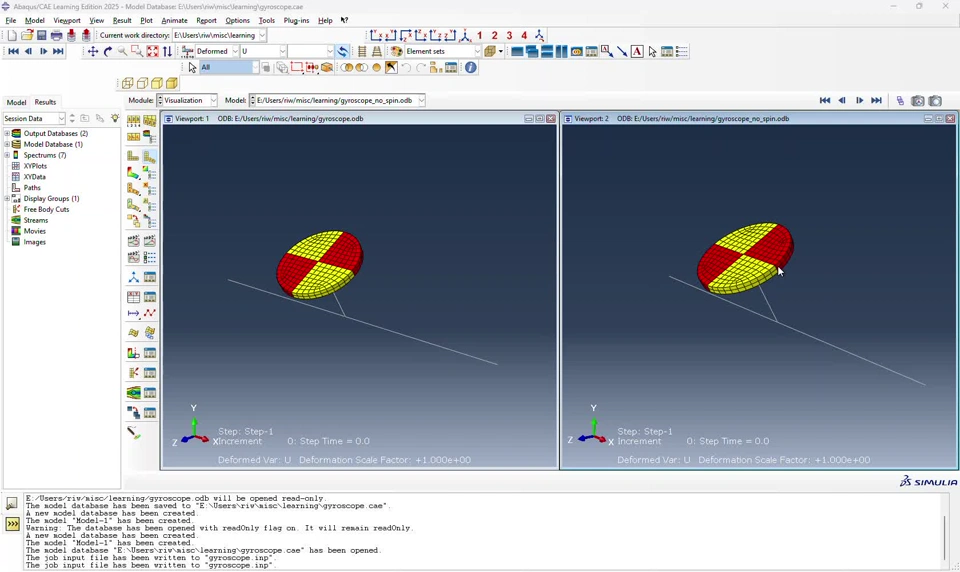This screenshot has width=960, height=572.
Task: Click the command line interface >>> icon
Action: click(12, 524)
